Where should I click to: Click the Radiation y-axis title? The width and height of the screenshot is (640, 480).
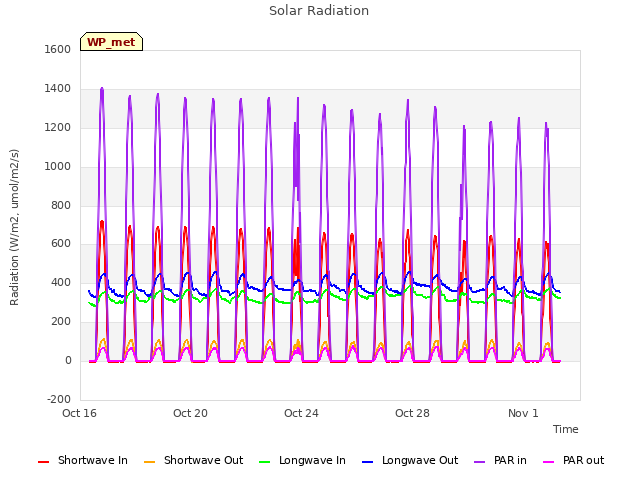[x=14, y=227]
